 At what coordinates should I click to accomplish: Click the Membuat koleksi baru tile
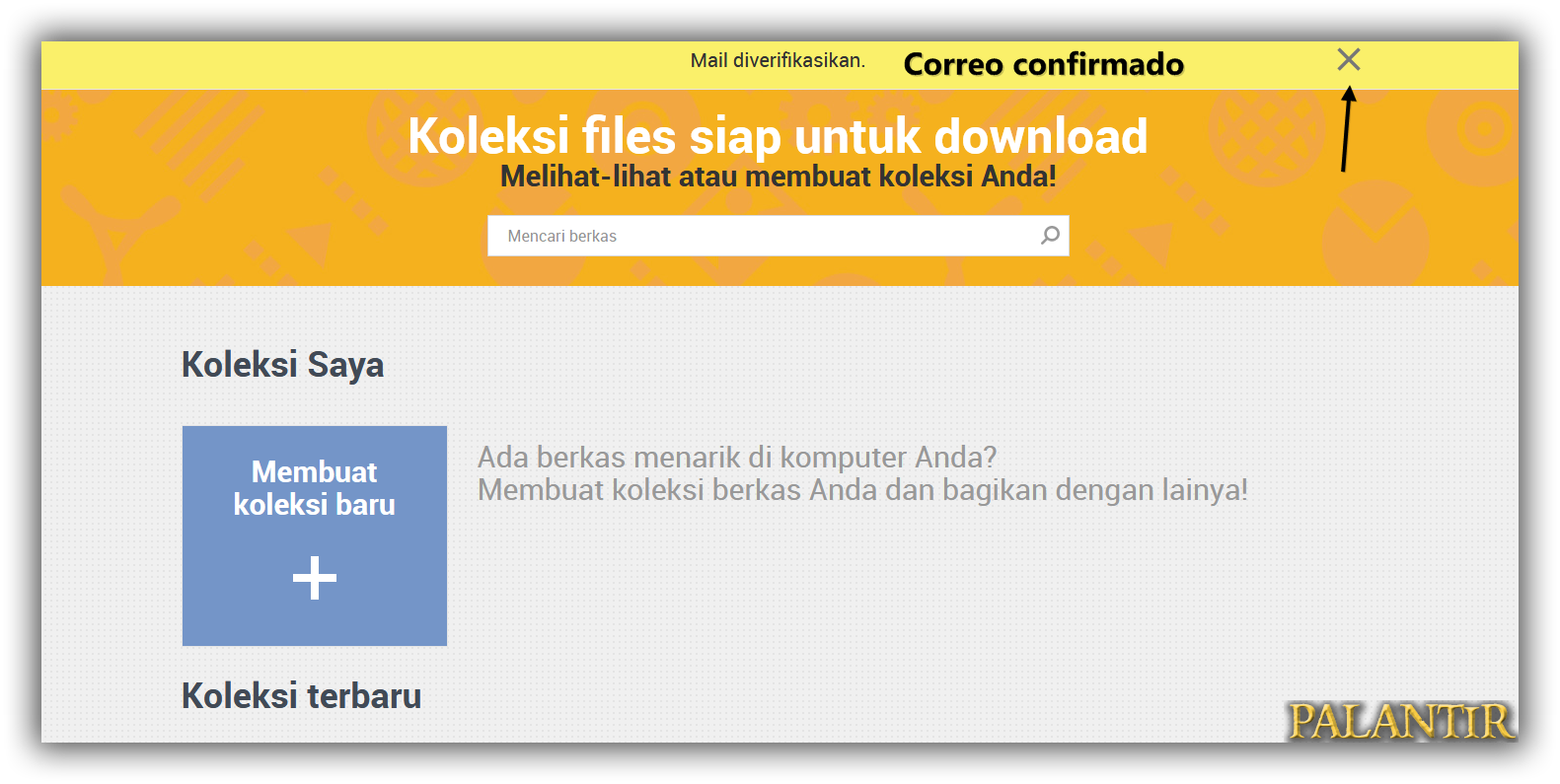[315, 535]
